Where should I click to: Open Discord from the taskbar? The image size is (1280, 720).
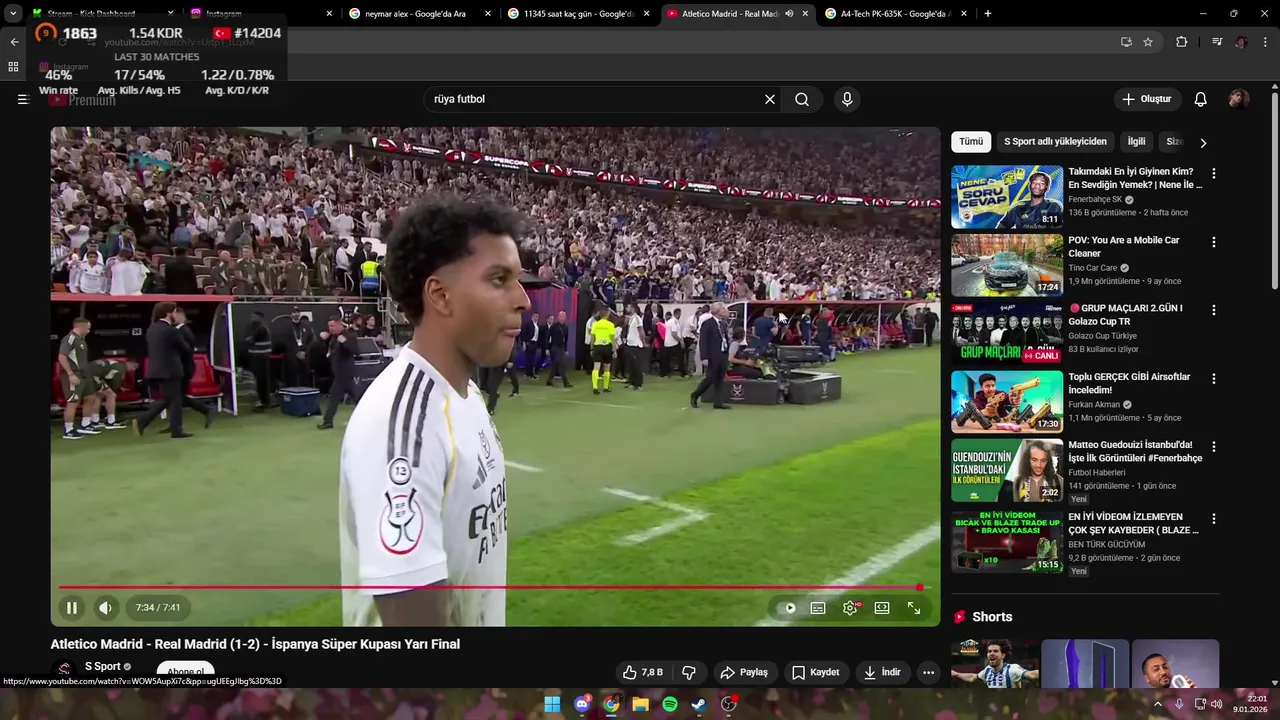[582, 704]
